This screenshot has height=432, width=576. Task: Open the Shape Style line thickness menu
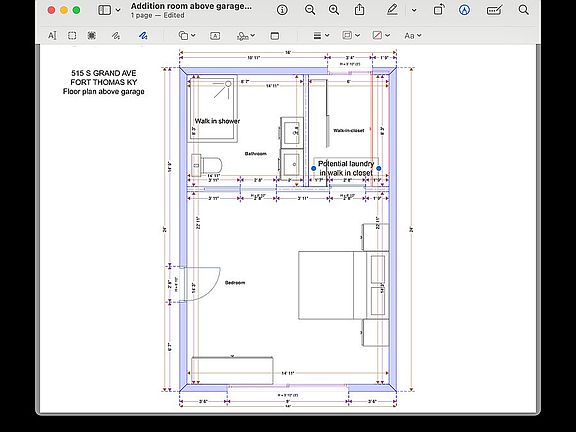(x=321, y=36)
